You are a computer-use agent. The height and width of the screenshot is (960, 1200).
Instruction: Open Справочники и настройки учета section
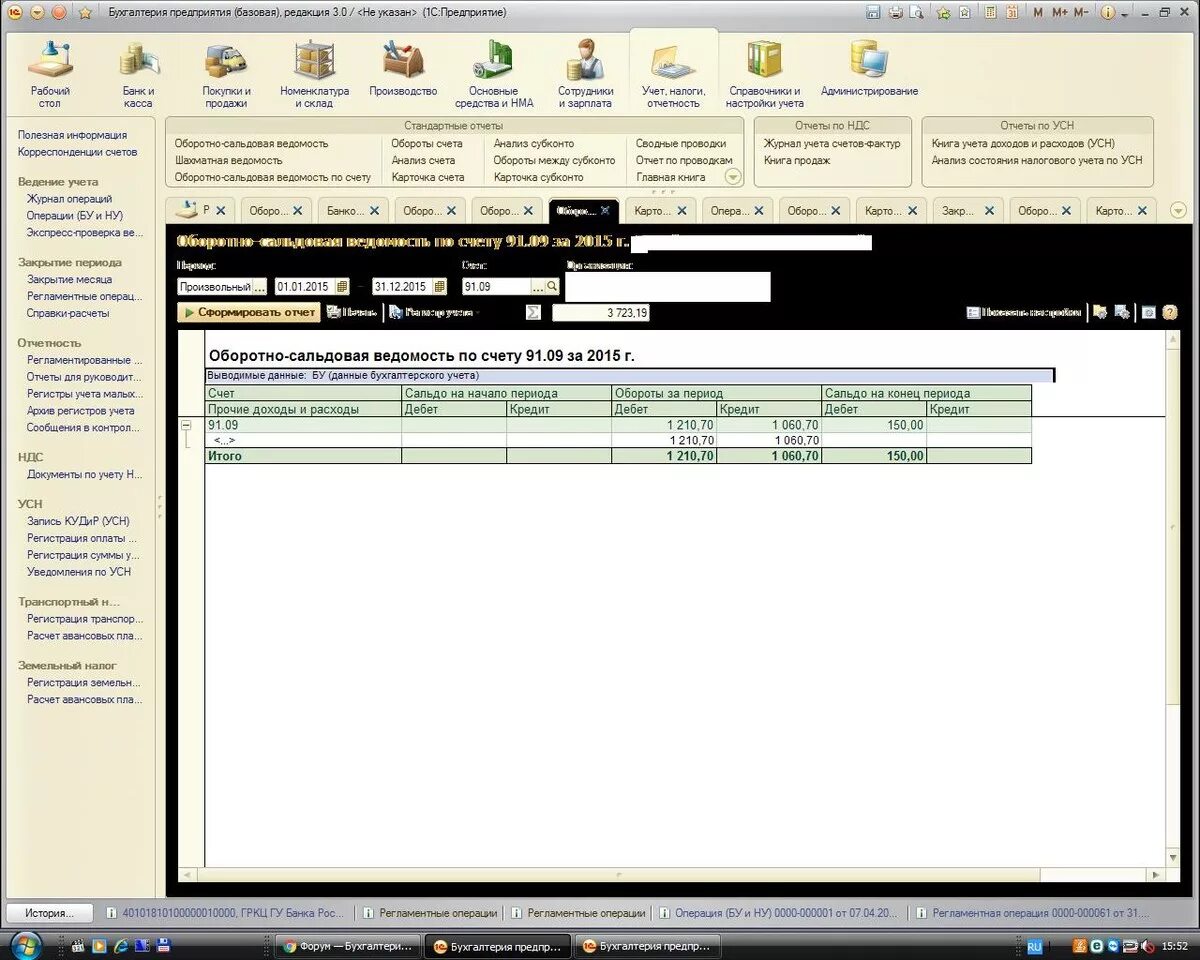(764, 74)
